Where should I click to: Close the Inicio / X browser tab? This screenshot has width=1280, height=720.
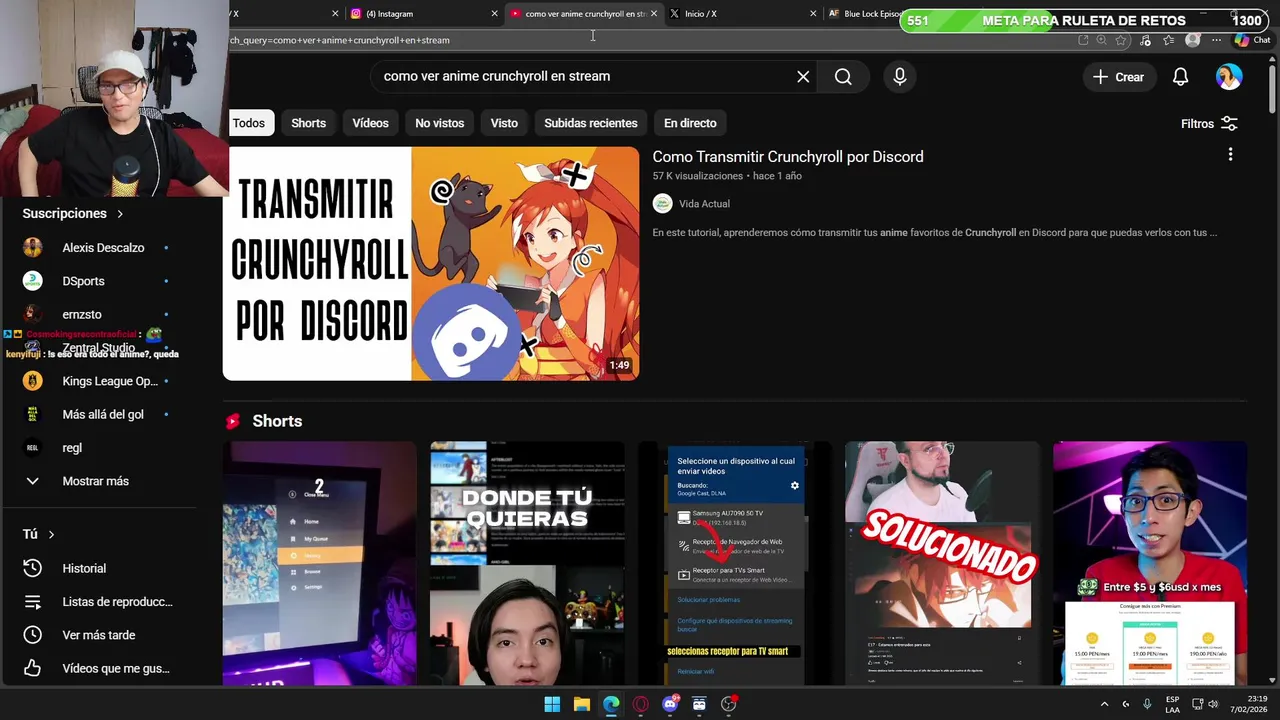click(x=812, y=14)
